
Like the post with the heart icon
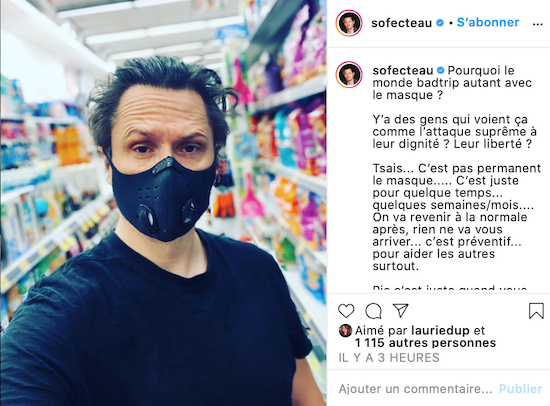tap(346, 311)
